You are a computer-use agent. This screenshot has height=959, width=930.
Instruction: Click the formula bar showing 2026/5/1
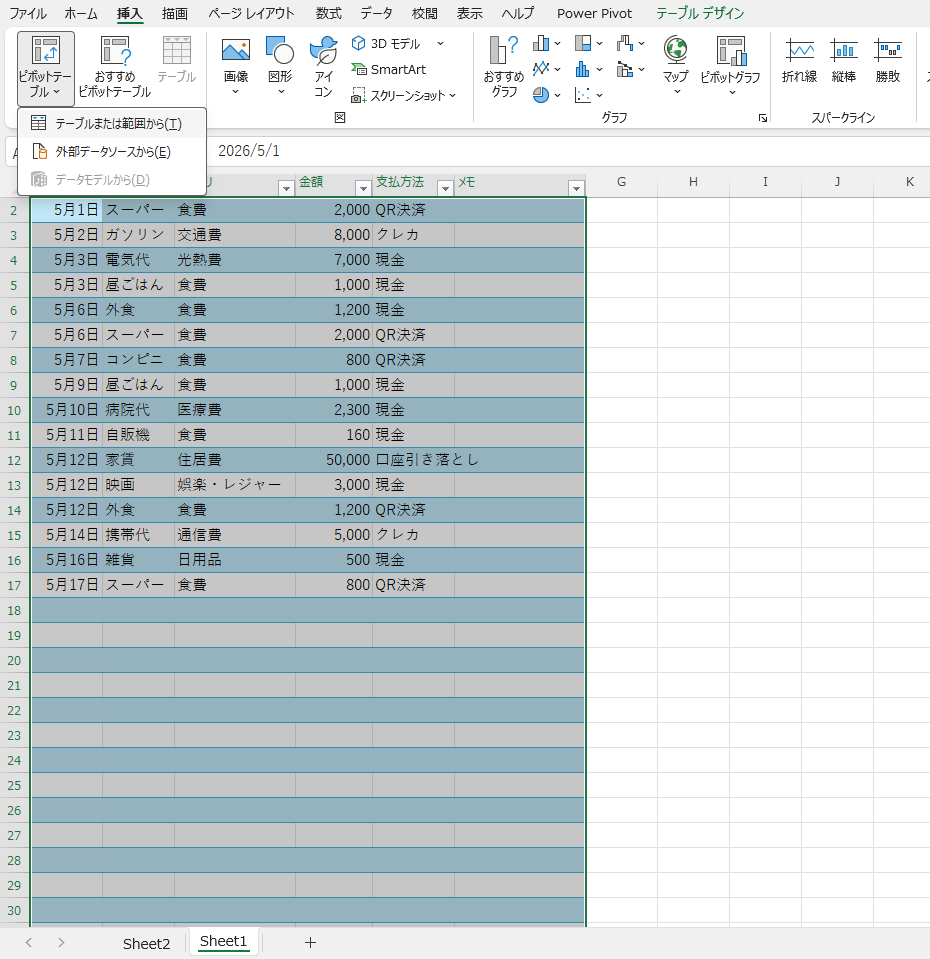[569, 151]
